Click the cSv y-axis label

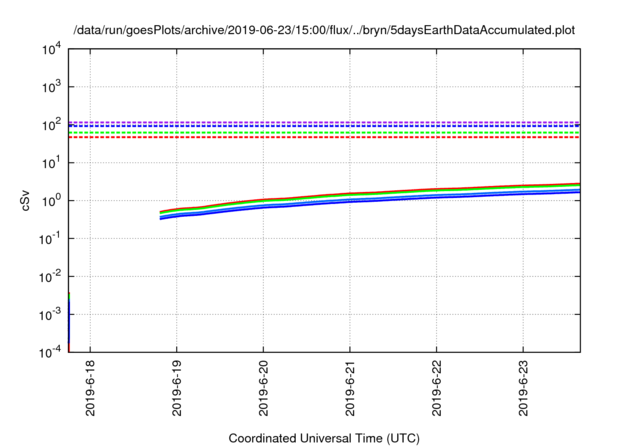pyautogui.click(x=25, y=200)
